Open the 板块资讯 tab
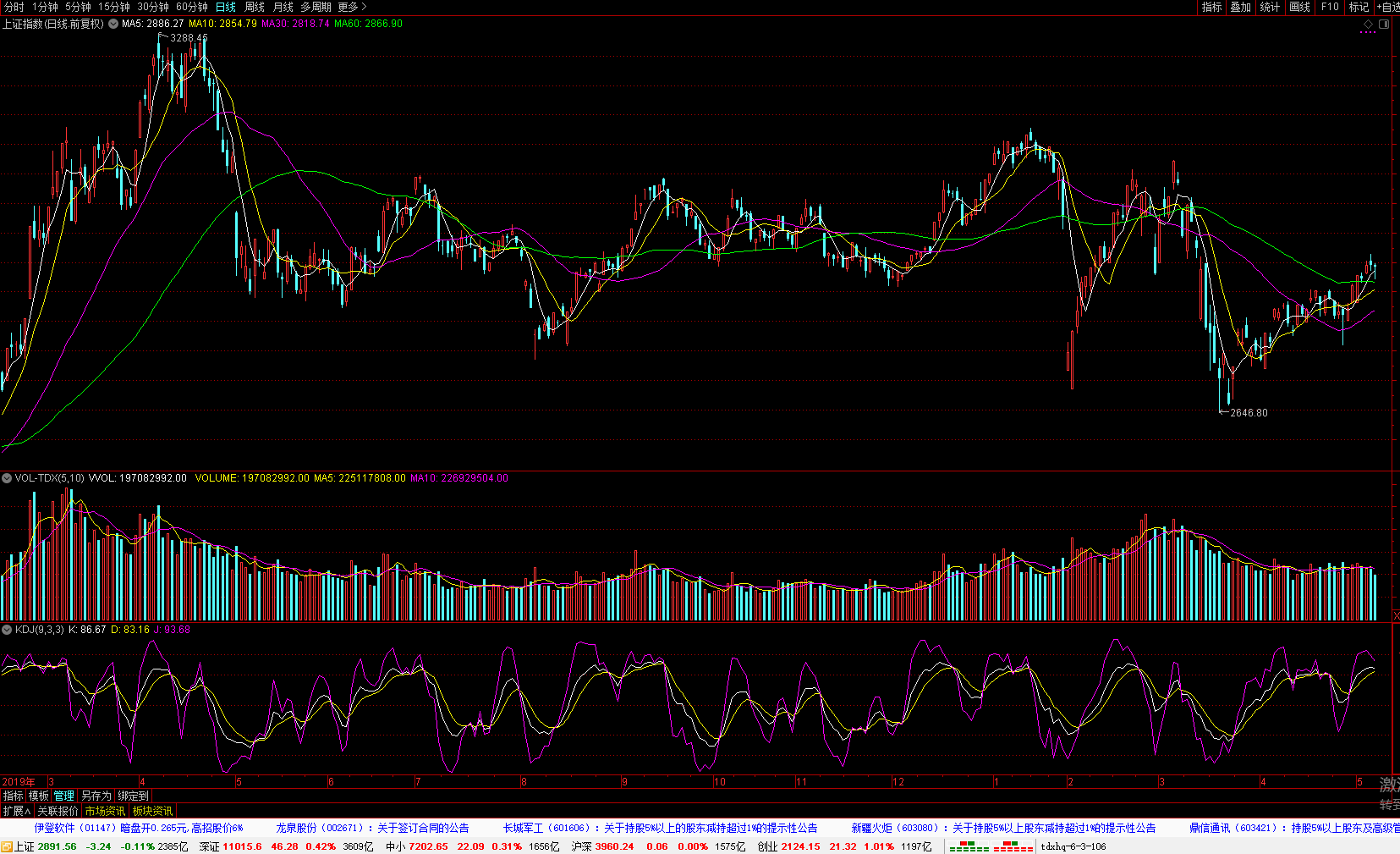The height and width of the screenshot is (854, 1400). click(x=152, y=811)
